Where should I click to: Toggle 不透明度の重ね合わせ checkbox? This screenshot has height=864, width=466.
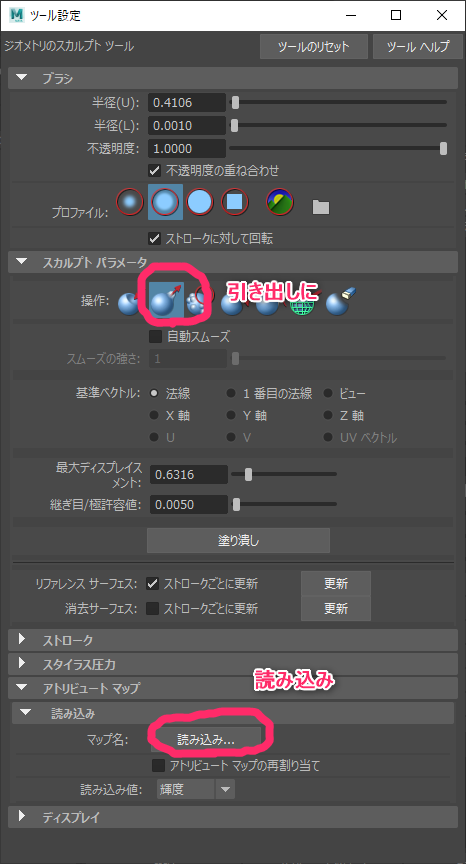coord(155,170)
